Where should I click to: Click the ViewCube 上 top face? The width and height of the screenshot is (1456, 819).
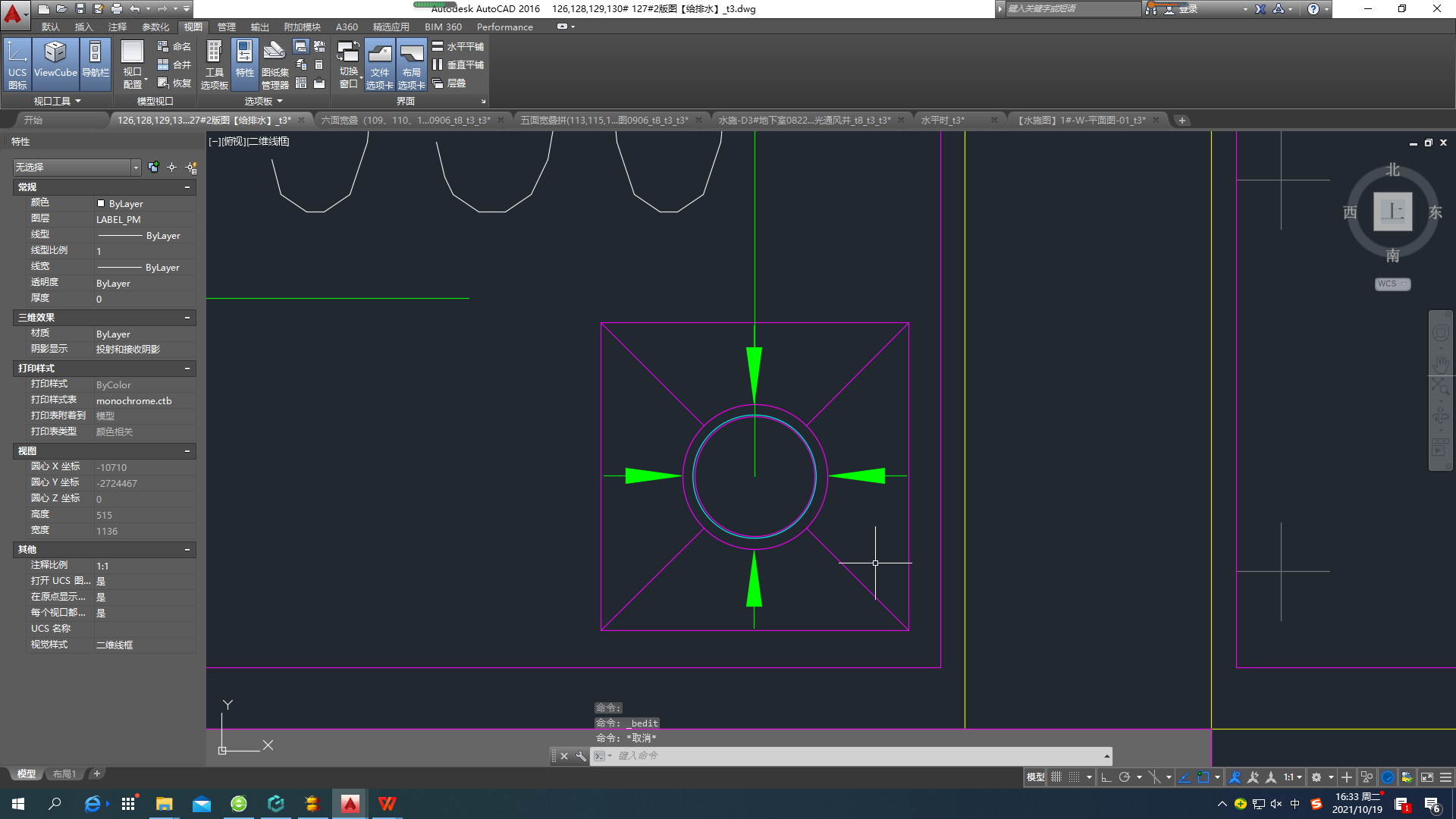click(x=1393, y=211)
